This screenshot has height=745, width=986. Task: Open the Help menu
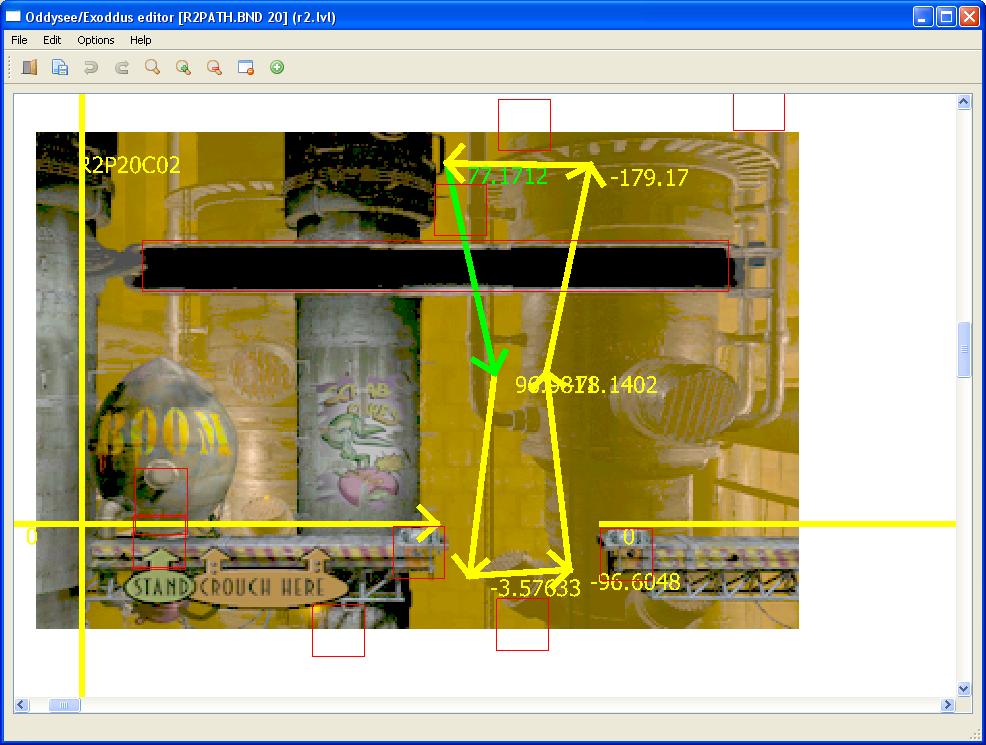(x=141, y=40)
